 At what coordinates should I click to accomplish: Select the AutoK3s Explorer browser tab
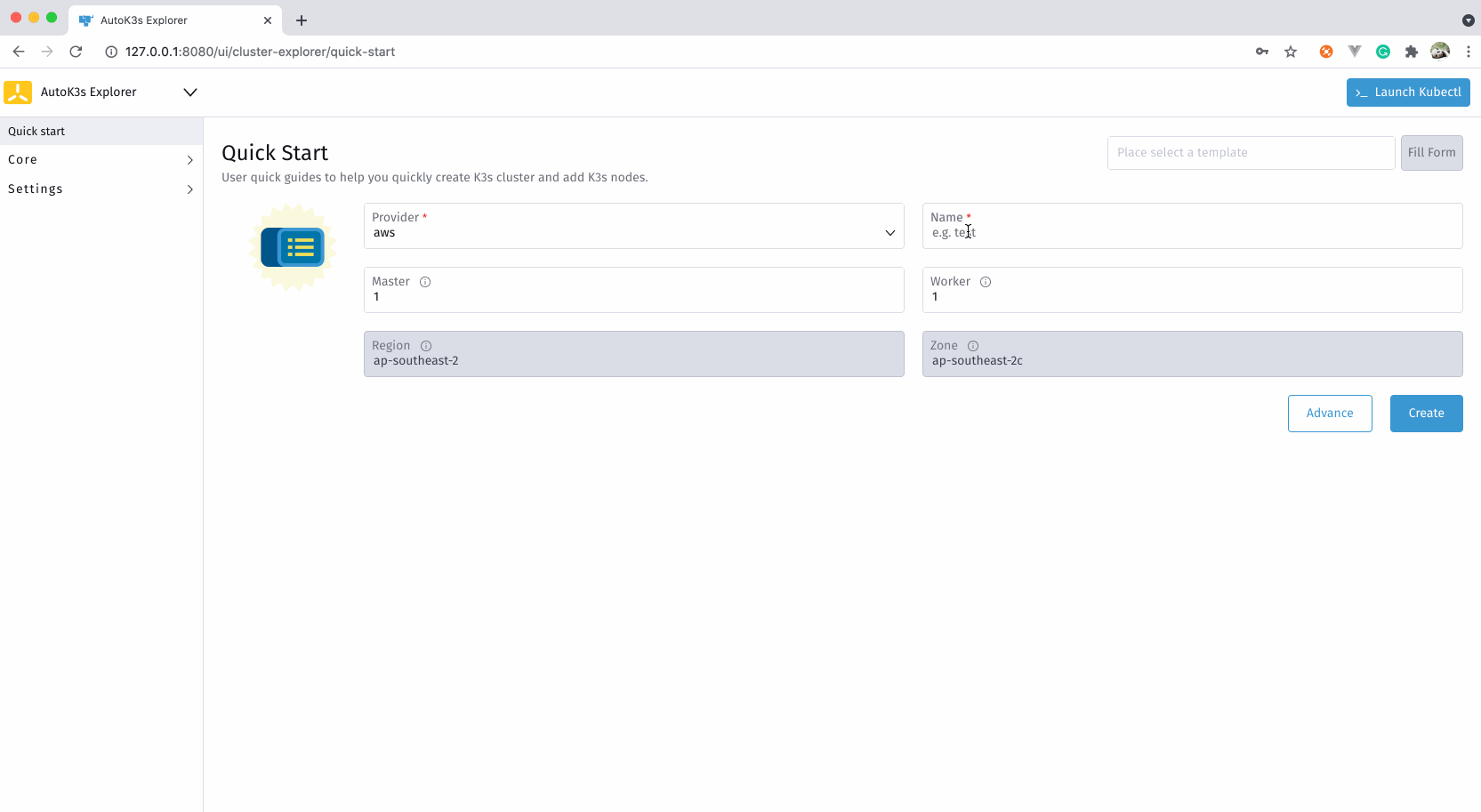click(x=175, y=20)
